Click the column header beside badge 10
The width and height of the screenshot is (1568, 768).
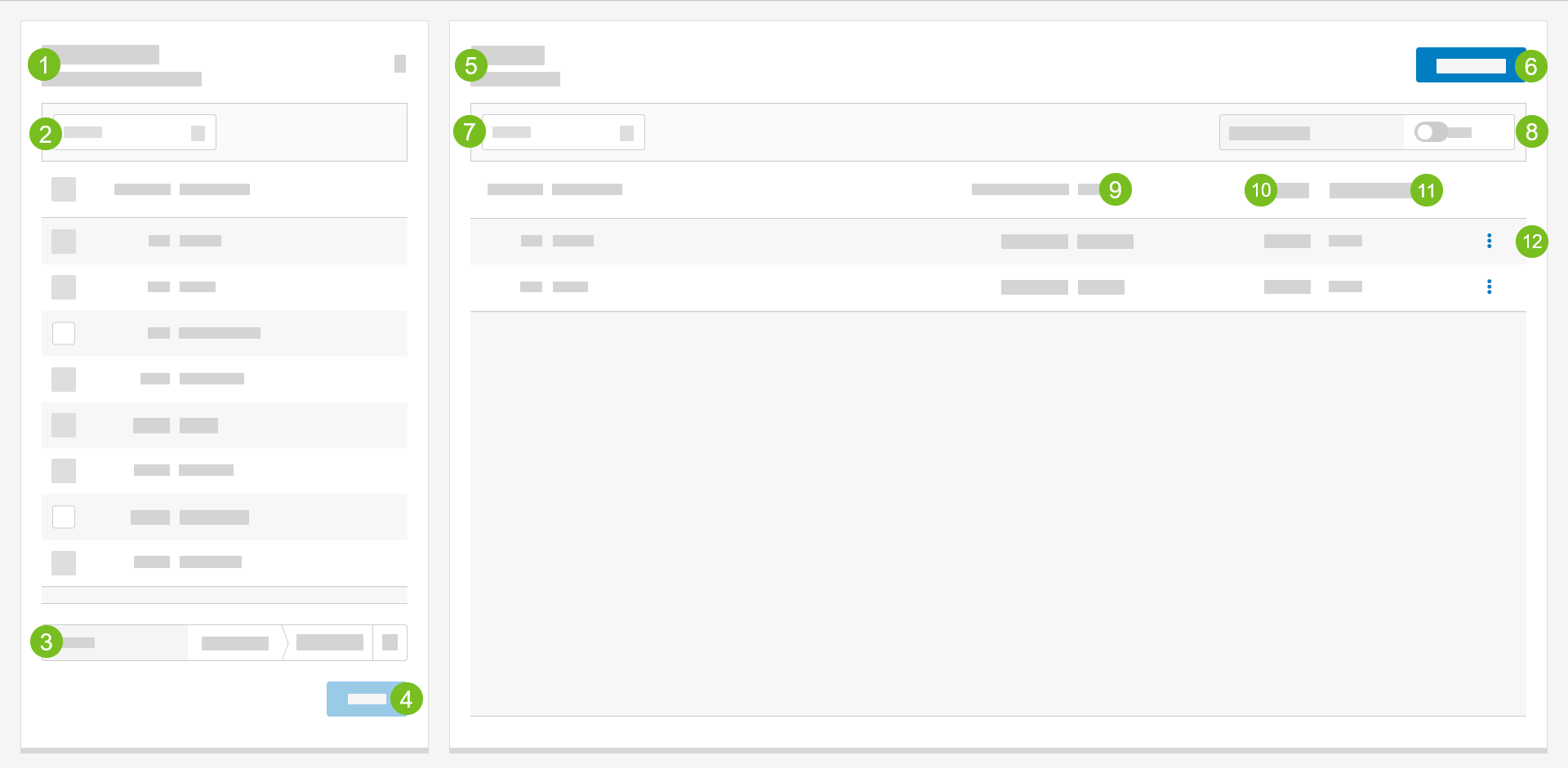coord(1294,190)
